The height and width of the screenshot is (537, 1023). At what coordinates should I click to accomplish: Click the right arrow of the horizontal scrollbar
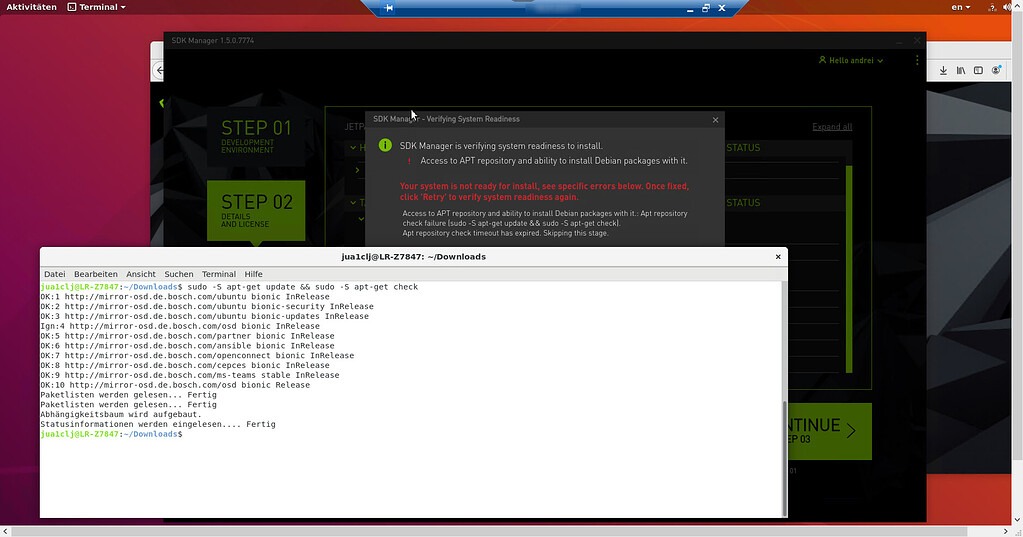click(1005, 532)
